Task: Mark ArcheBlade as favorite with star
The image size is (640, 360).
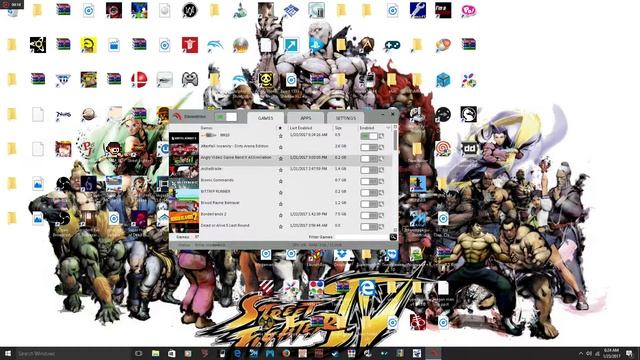Action: point(280,170)
